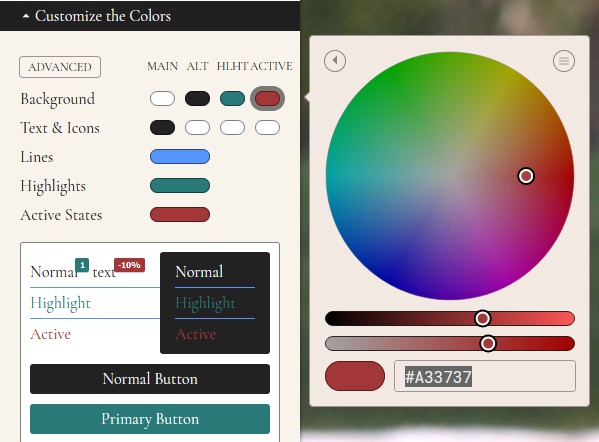Pick the main Text & Icons black swatch
Screen dimensions: 599x442
click(162, 128)
